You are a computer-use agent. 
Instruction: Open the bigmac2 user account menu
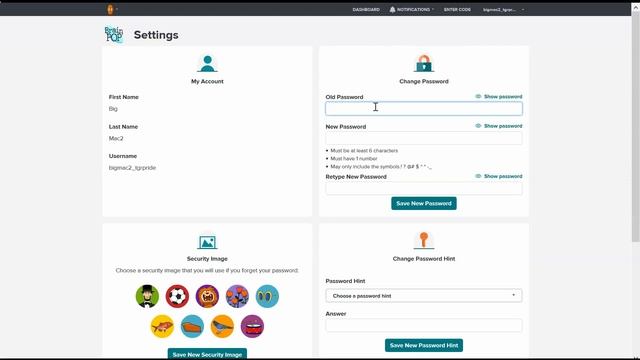click(503, 9)
